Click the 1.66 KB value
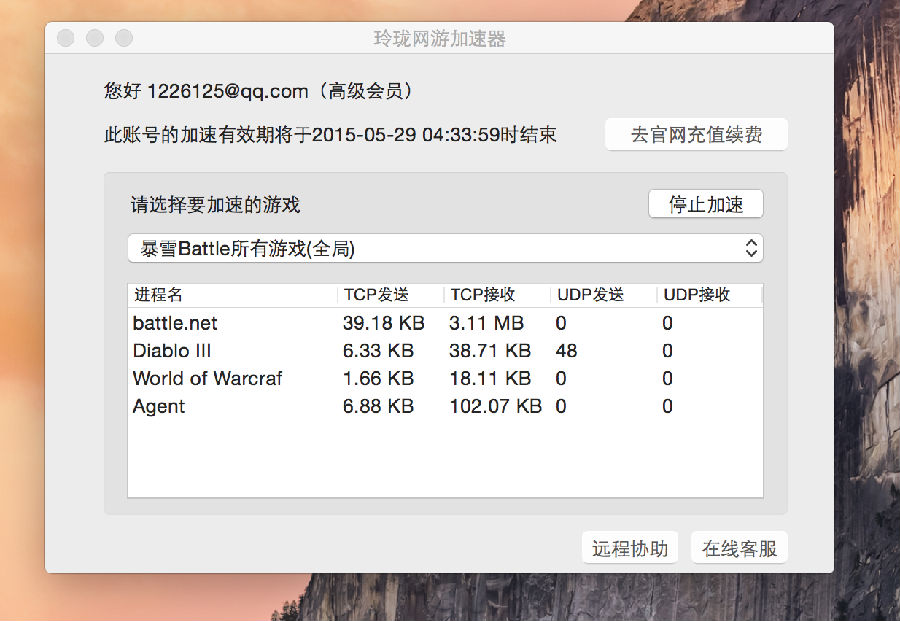This screenshot has height=621, width=900. tap(378, 378)
